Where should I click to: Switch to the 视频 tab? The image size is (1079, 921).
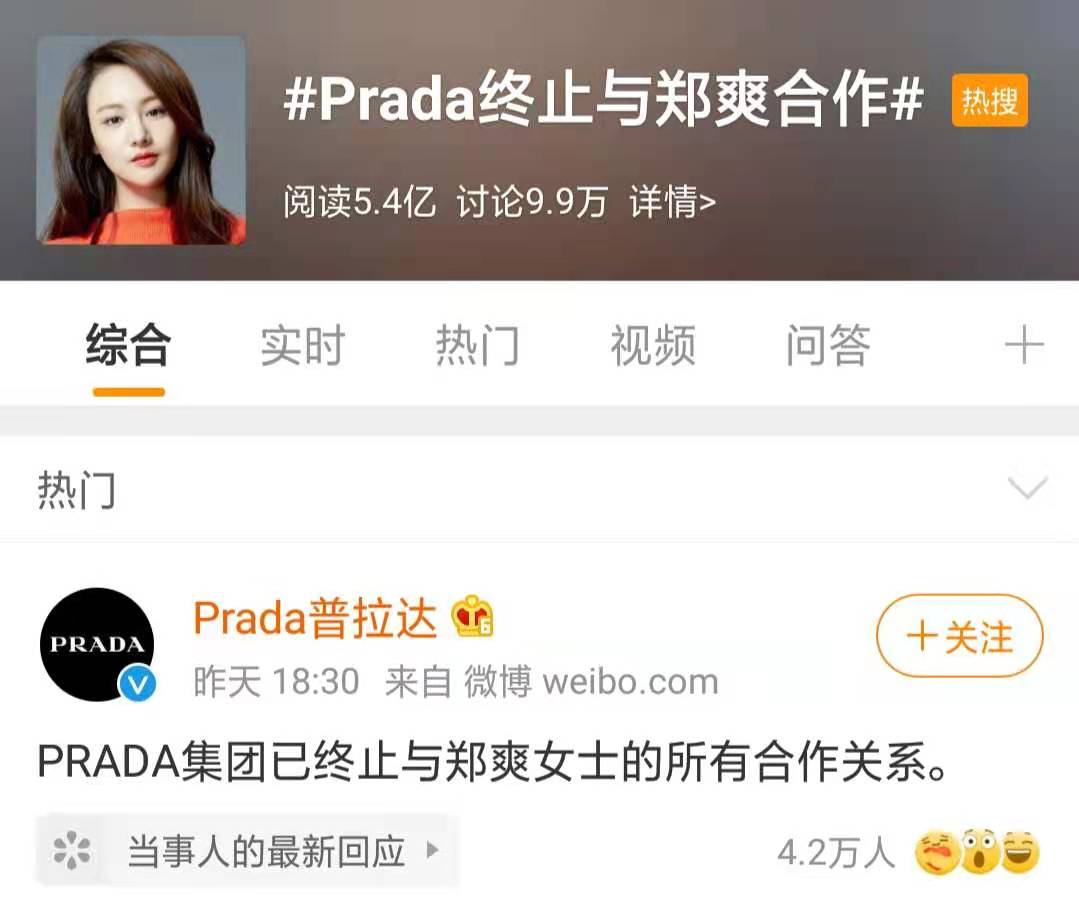pyautogui.click(x=653, y=346)
